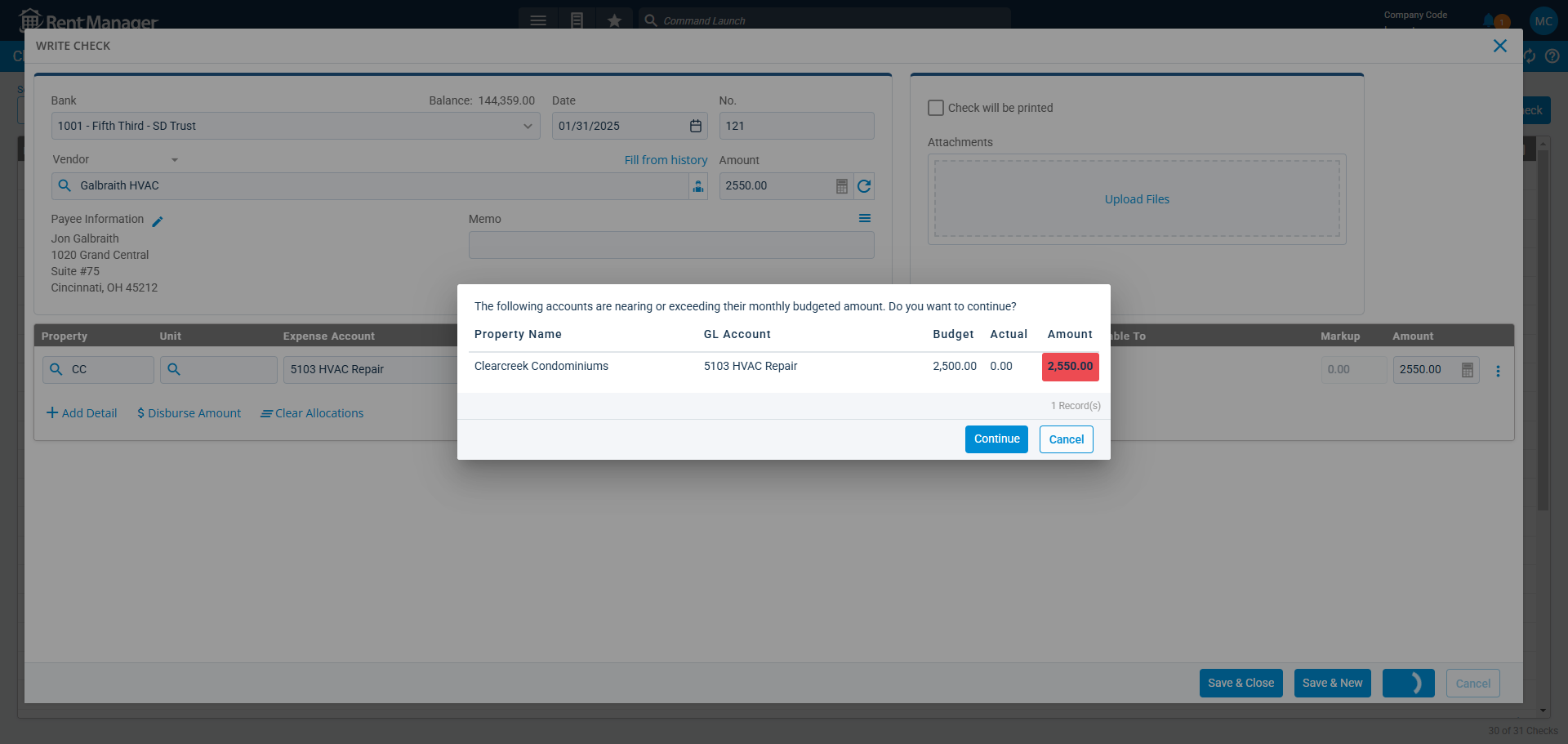Open the Unit search magnifier
The width and height of the screenshot is (1568, 744).
tap(174, 369)
